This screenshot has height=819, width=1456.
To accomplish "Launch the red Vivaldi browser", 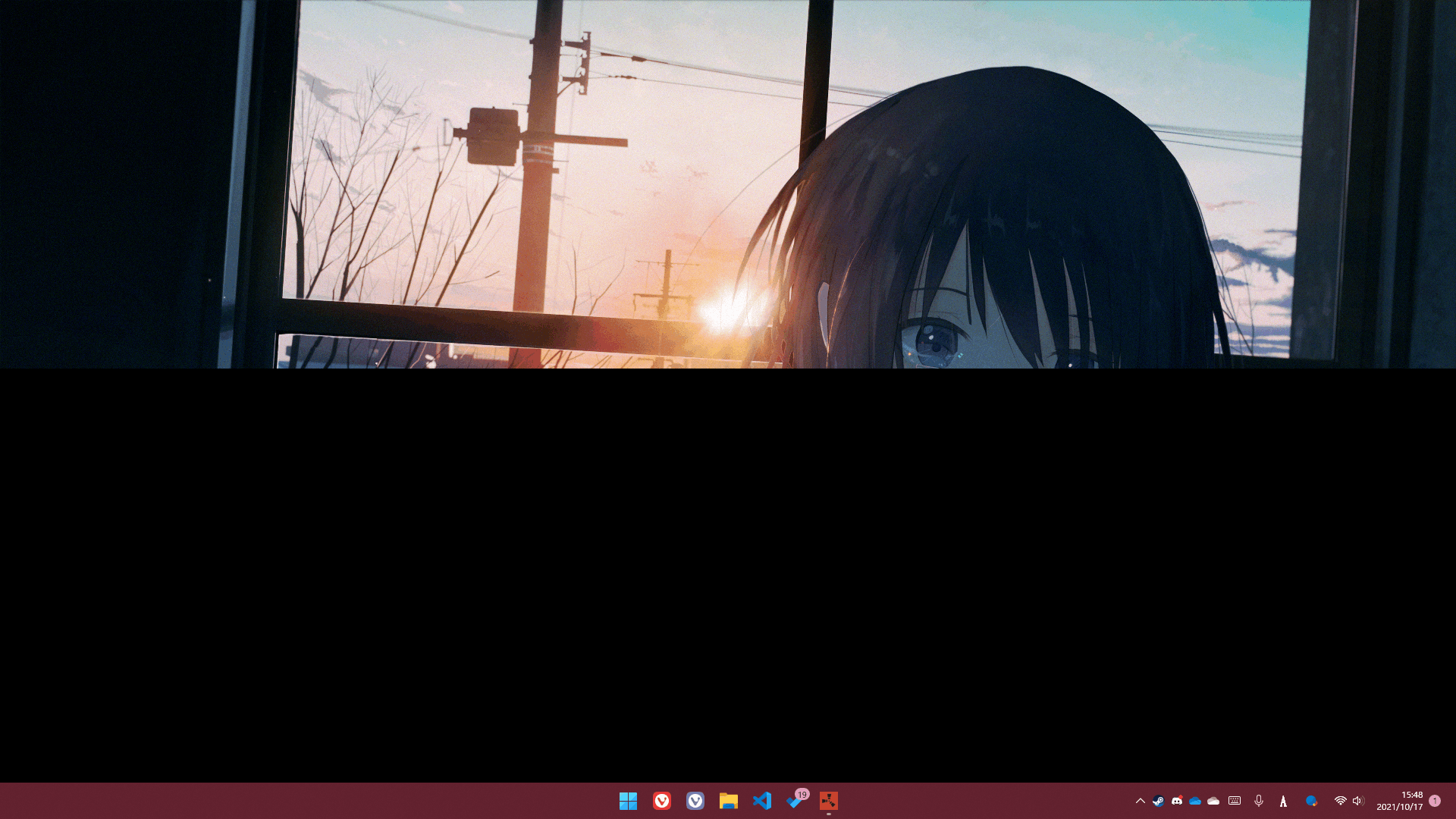I will pyautogui.click(x=662, y=801).
